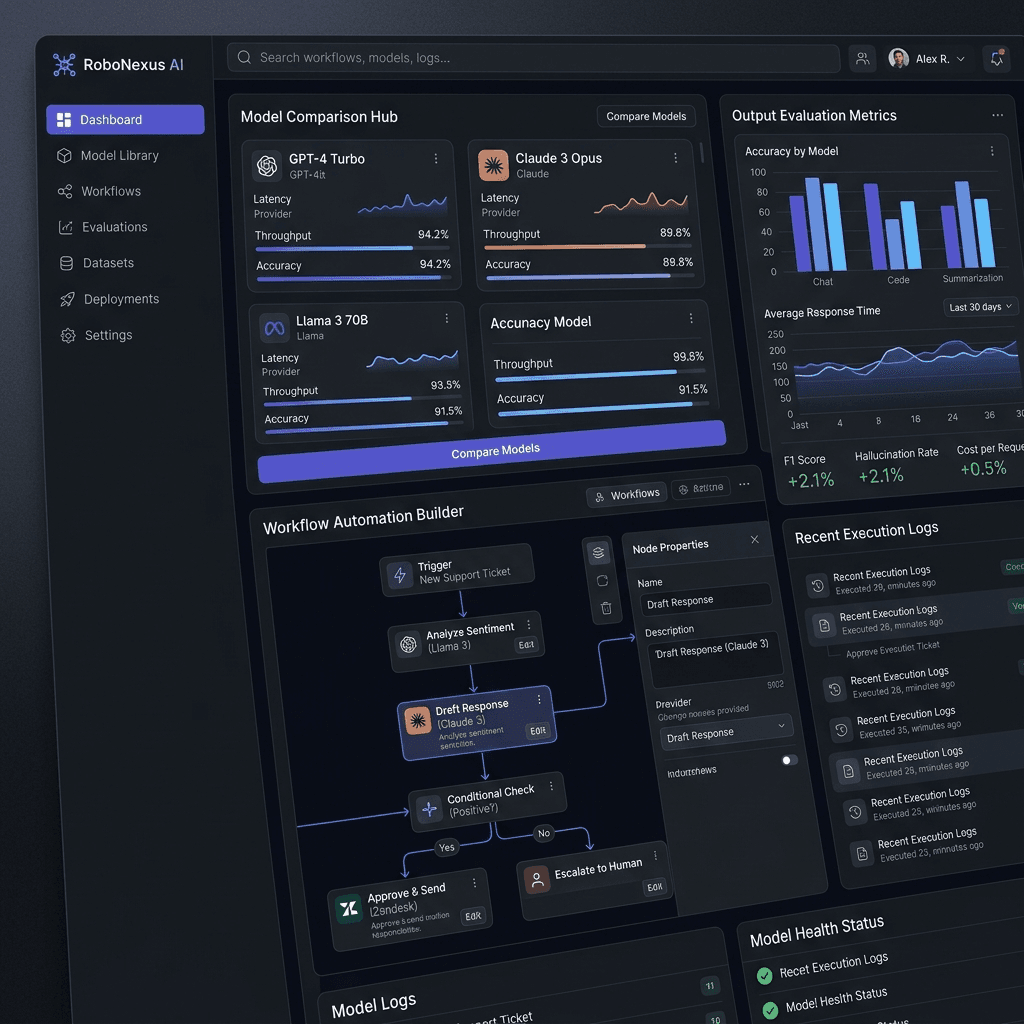The image size is (1024, 1024).
Task: Click the Settings gear icon in sidebar
Action: click(68, 336)
